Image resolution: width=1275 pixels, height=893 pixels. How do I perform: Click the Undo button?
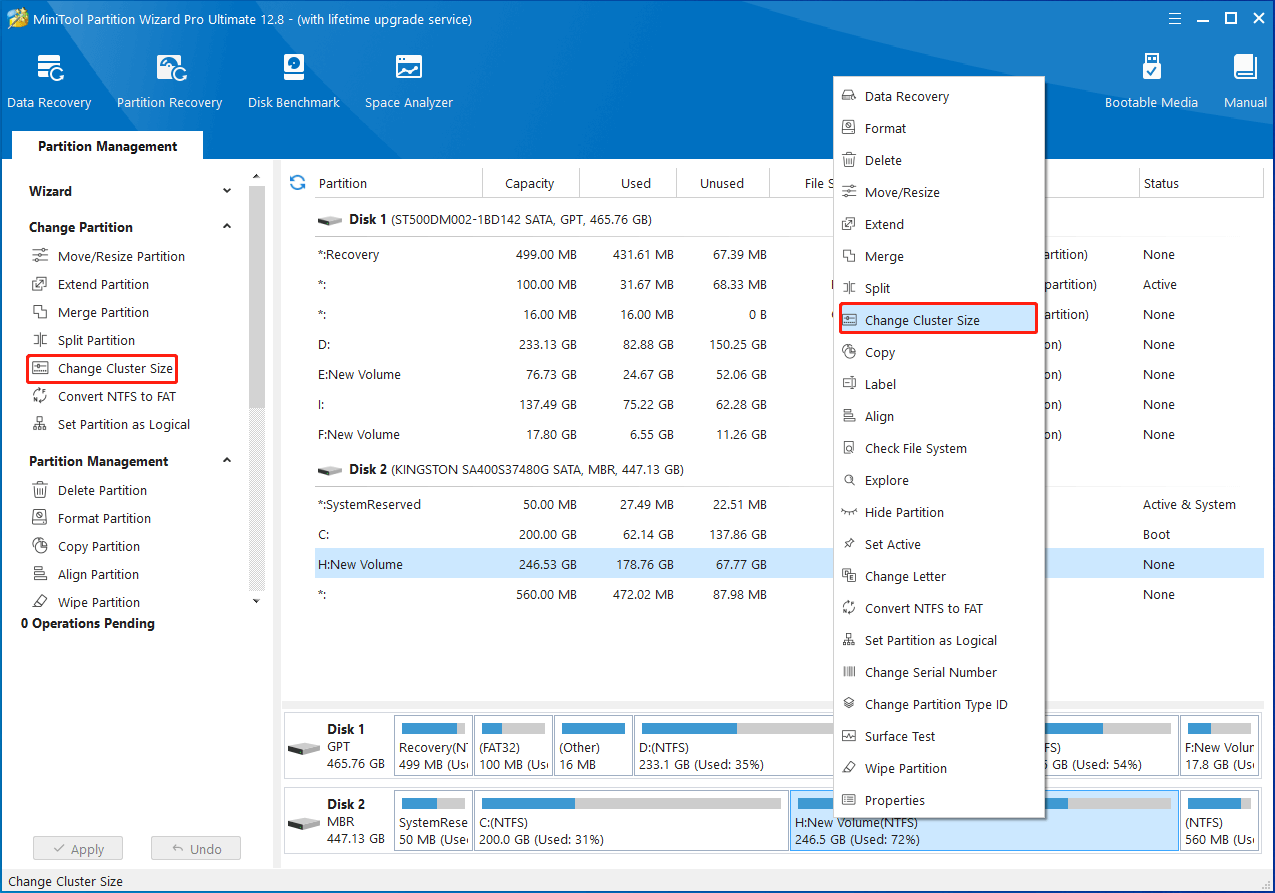click(195, 848)
